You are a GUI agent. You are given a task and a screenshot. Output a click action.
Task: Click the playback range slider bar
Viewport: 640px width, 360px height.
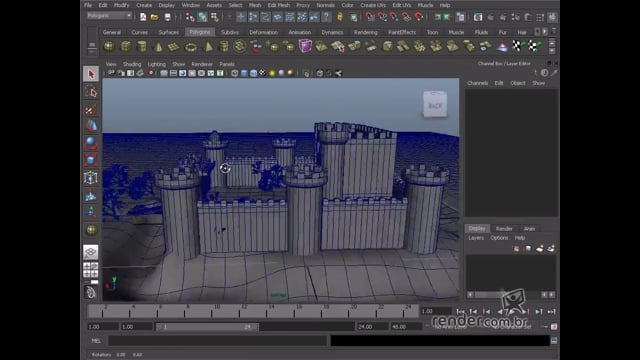[x=207, y=327]
